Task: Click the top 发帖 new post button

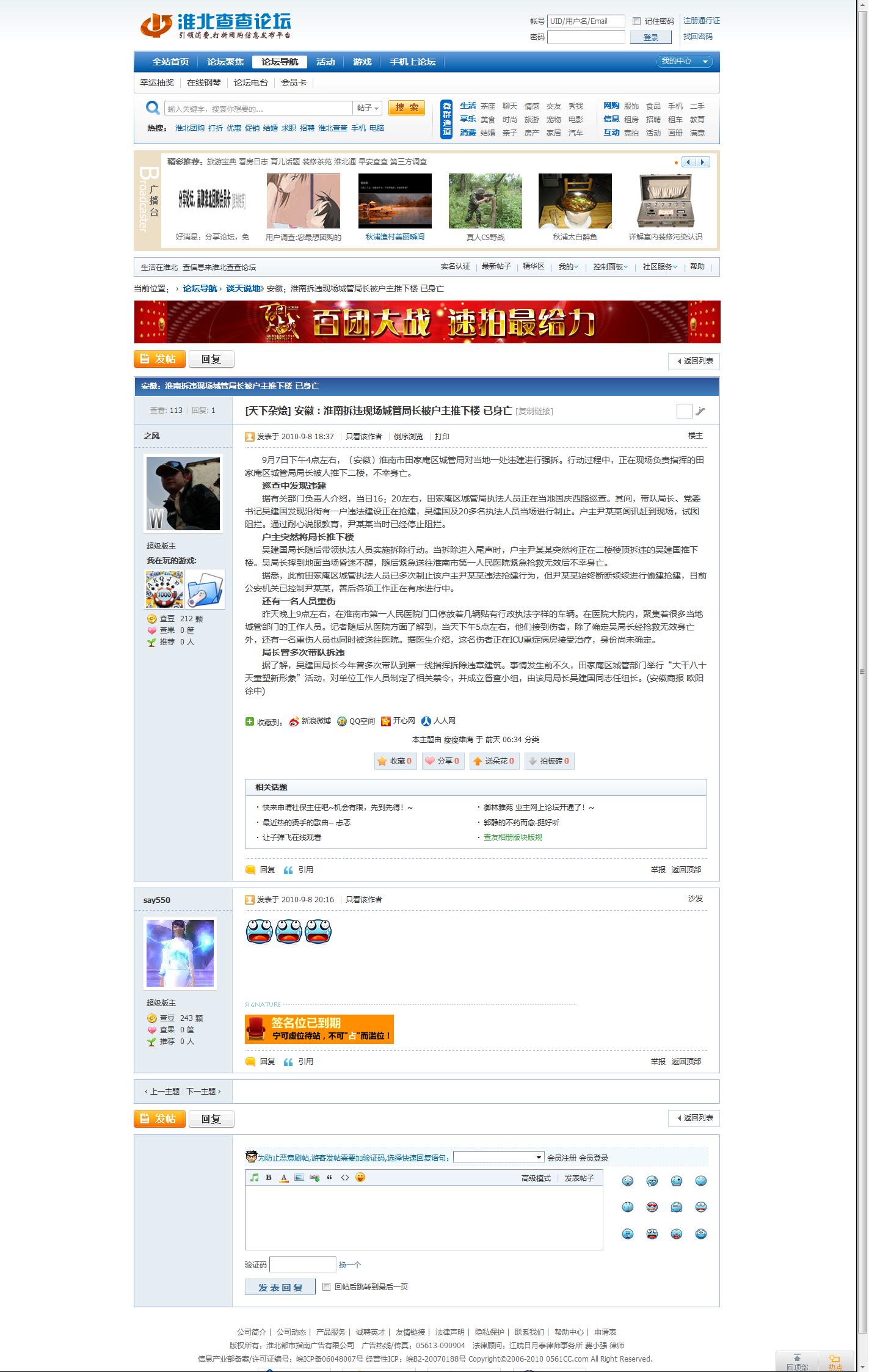Action: click(x=159, y=359)
